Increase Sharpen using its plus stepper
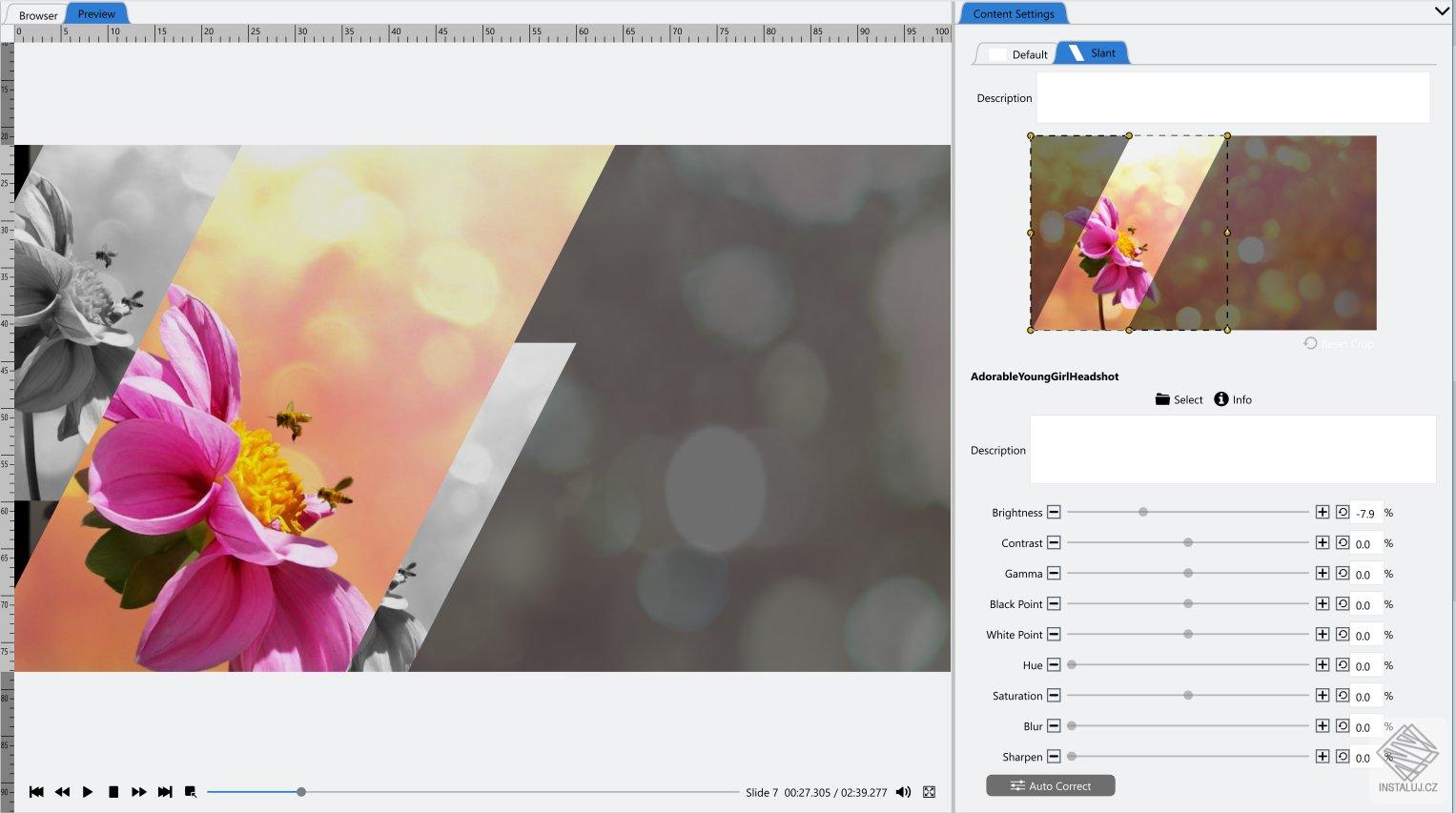The image size is (1456, 813). click(x=1323, y=756)
